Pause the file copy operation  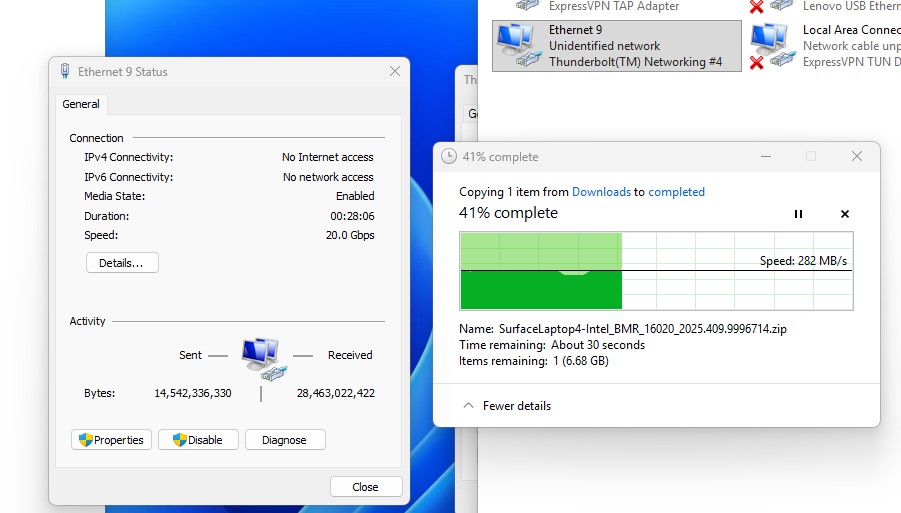coord(798,214)
